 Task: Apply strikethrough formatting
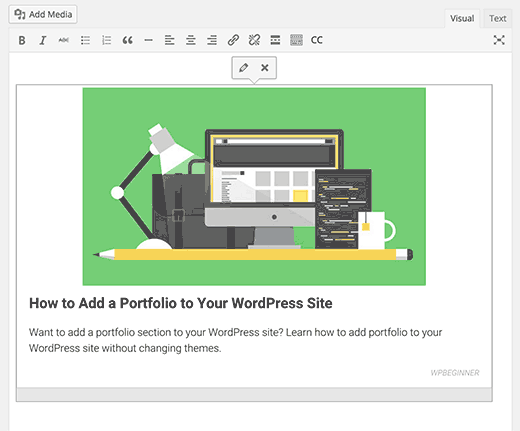(x=64, y=40)
